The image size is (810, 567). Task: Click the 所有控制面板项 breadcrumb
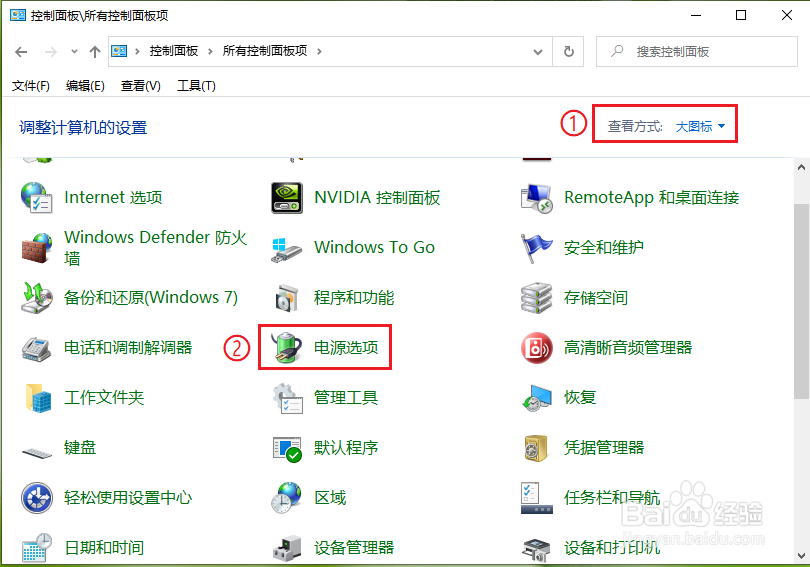click(x=265, y=51)
